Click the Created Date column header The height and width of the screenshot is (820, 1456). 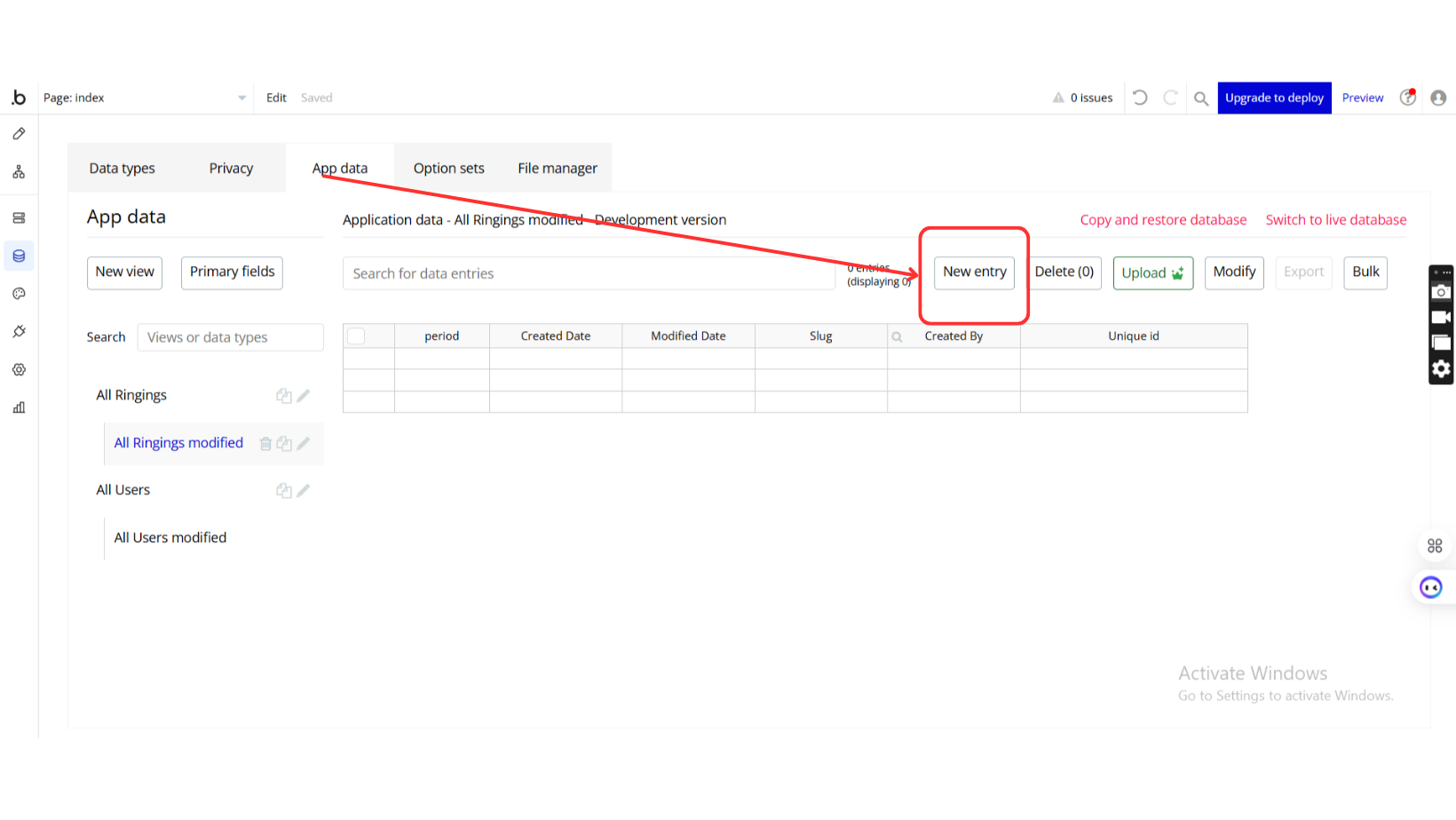pyautogui.click(x=556, y=336)
